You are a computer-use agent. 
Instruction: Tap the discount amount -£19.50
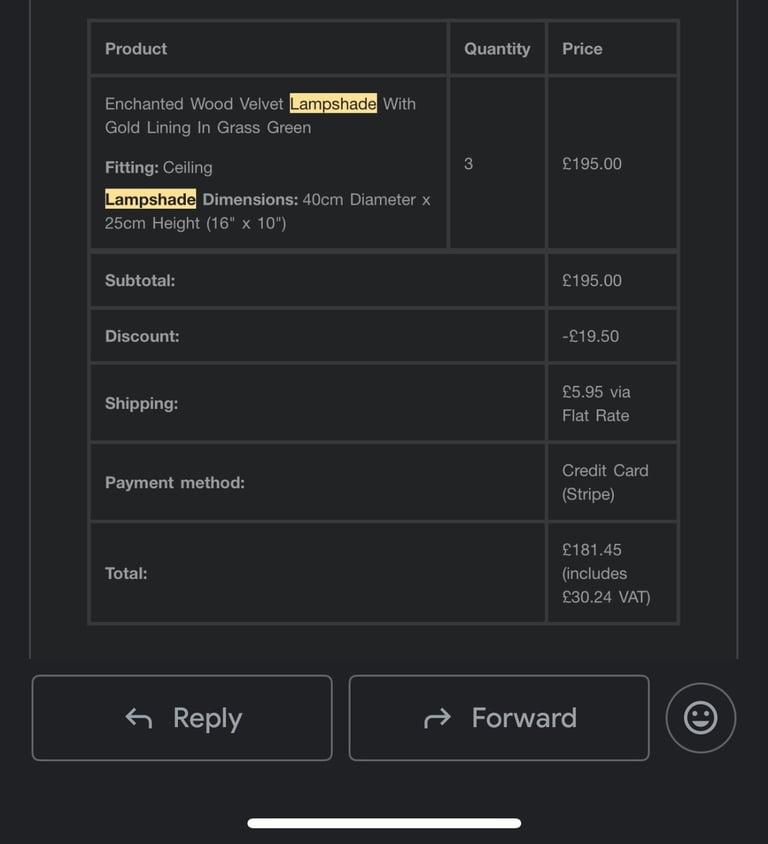[x=590, y=336]
